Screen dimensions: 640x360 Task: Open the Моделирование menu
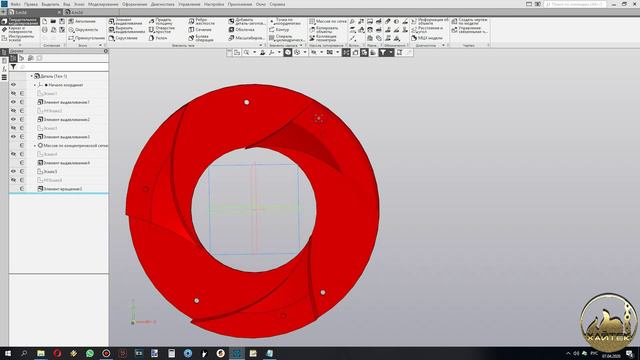103,4
